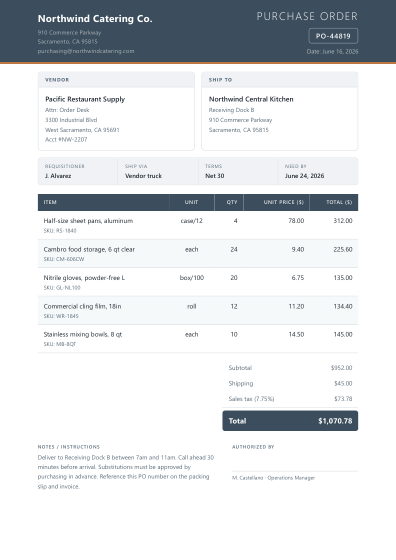Click terms value Net 30
The image size is (396, 560).
(x=215, y=176)
